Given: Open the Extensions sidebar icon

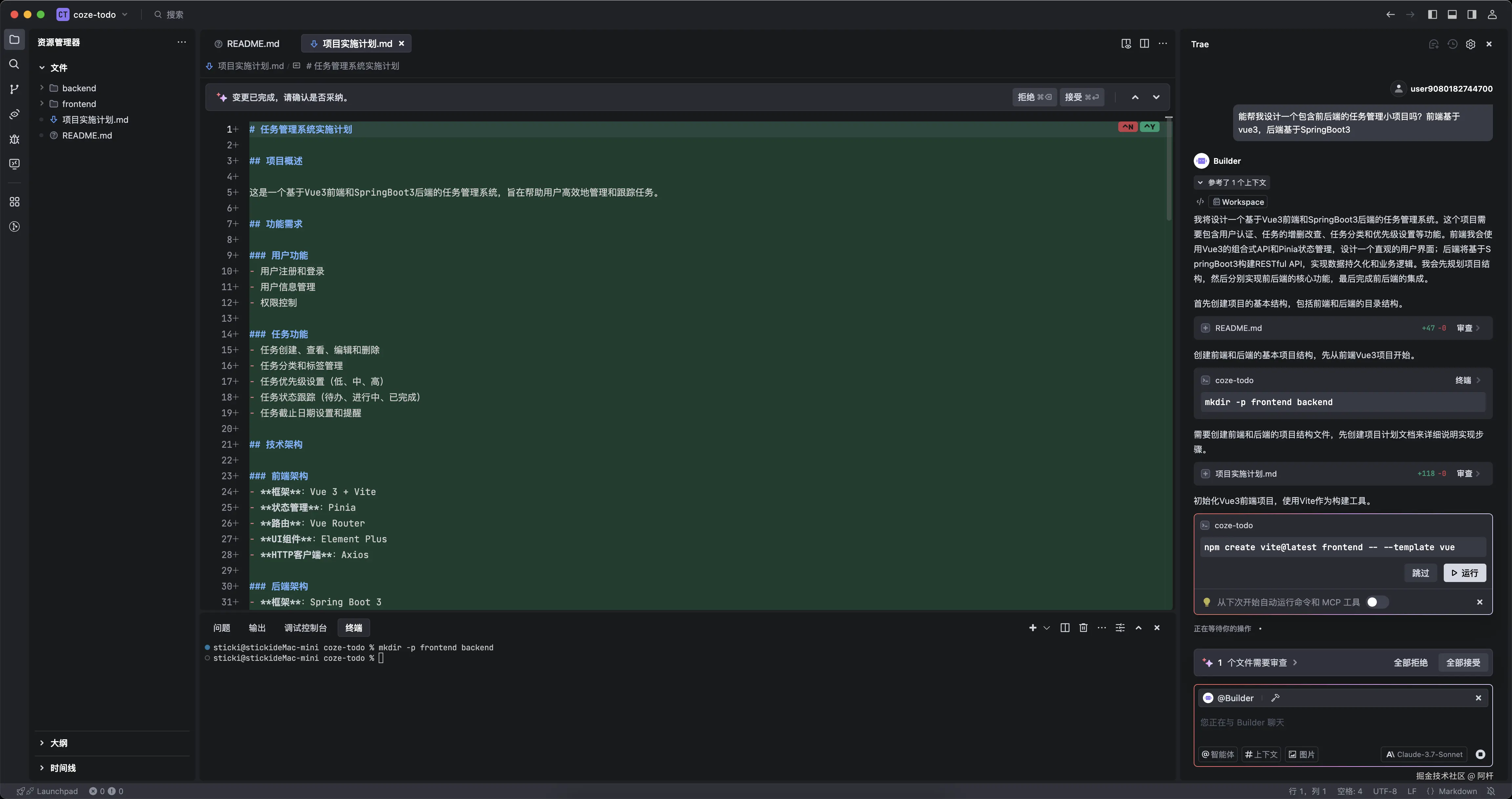Looking at the screenshot, I should [x=15, y=202].
